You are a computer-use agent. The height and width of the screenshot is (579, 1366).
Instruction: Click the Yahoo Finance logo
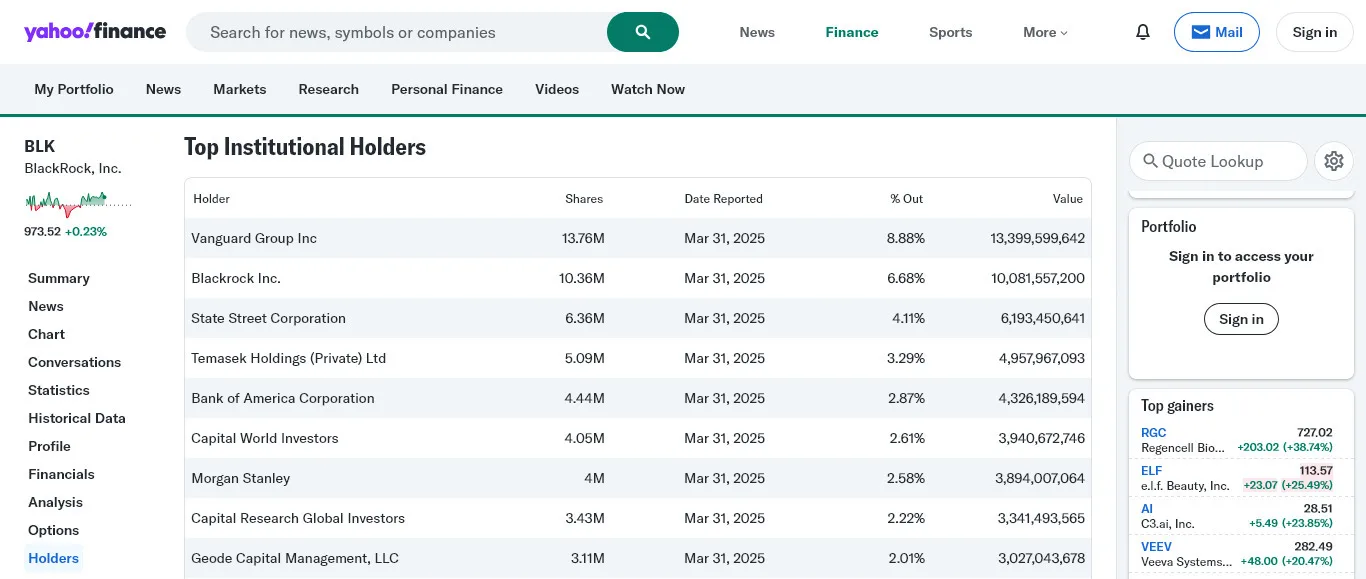(95, 31)
